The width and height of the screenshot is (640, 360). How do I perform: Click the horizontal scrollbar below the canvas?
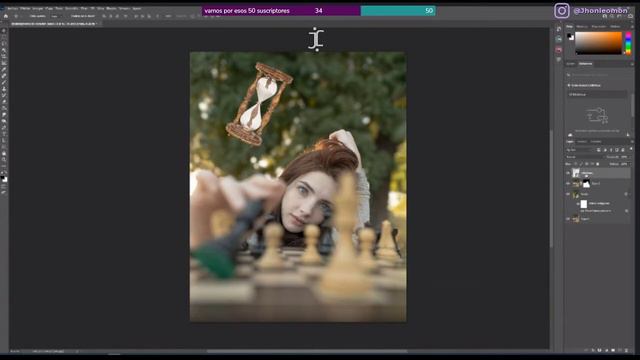[307, 351]
